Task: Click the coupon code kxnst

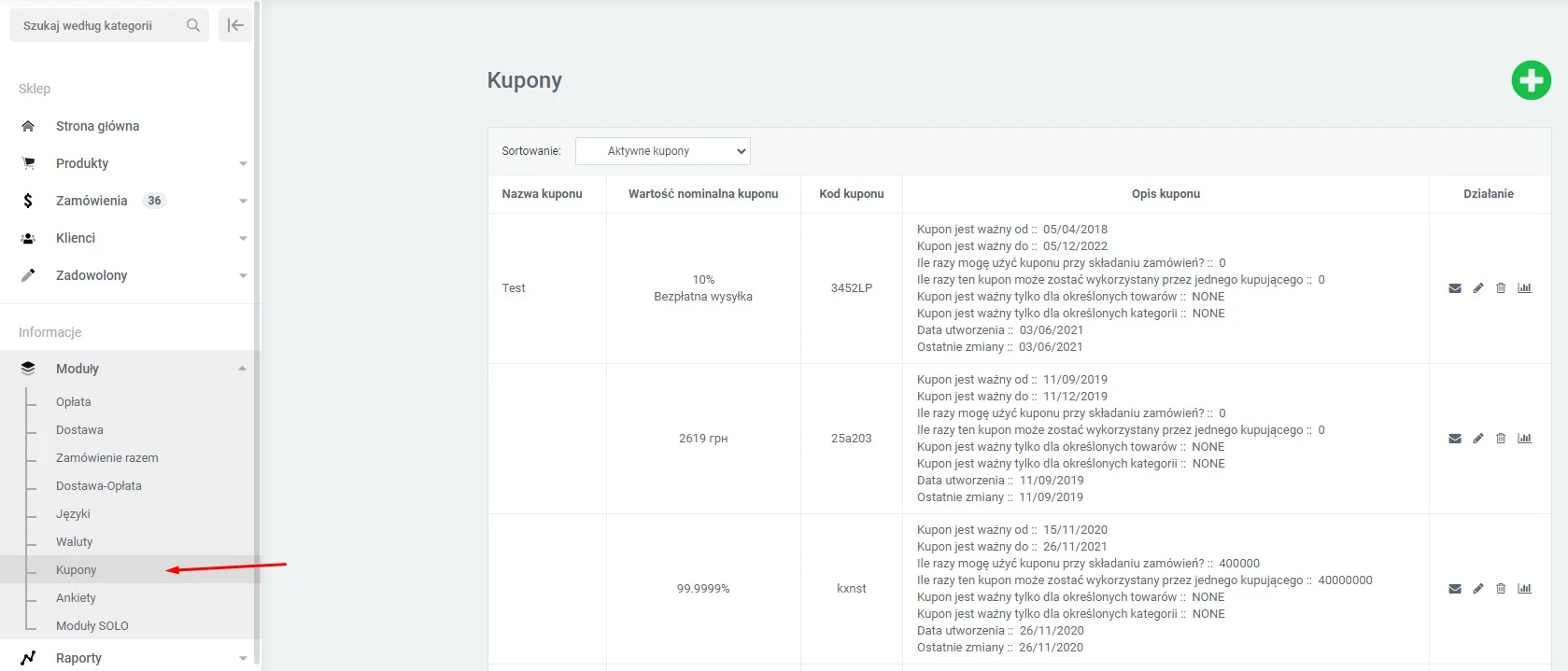Action: [852, 589]
